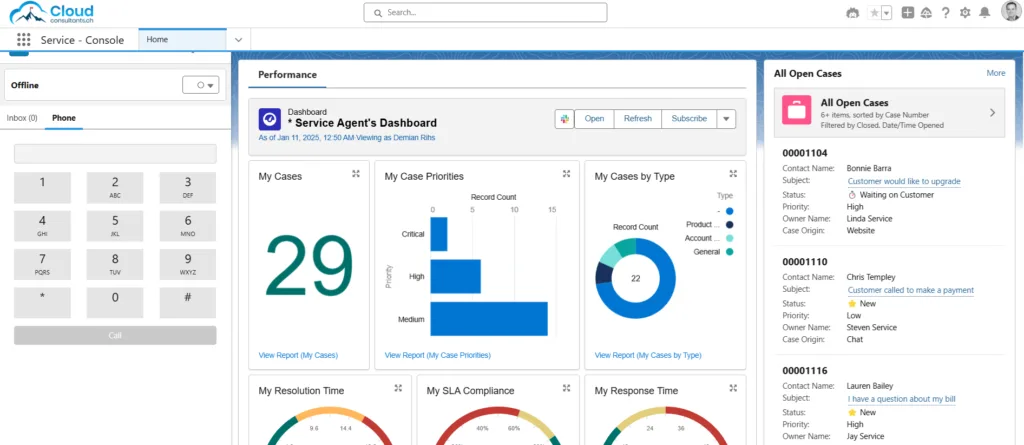View notifications bell
Image resolution: width=1024 pixels, height=445 pixels.
[x=985, y=13]
